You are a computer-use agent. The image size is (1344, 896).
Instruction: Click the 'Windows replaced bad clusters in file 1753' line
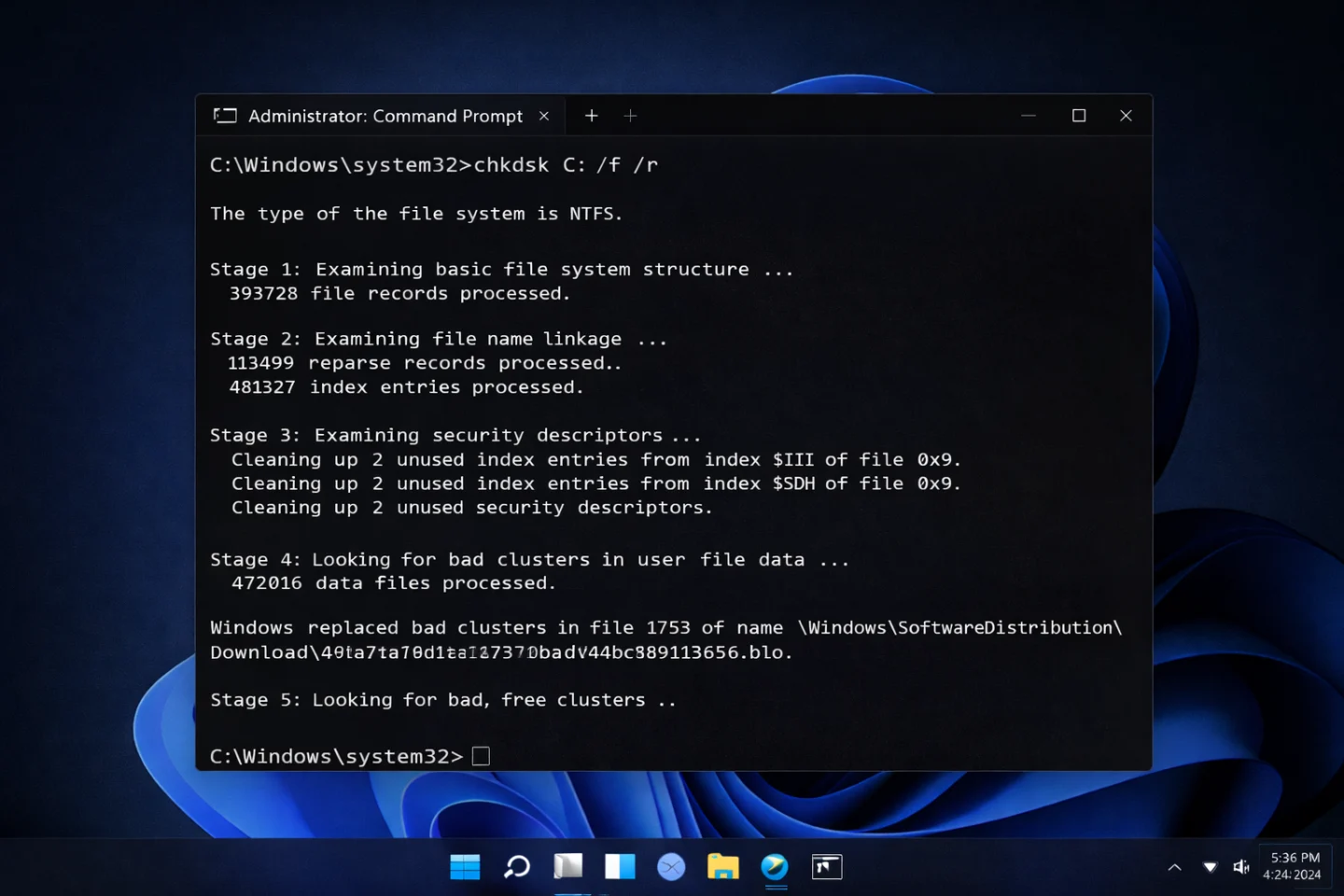[665, 628]
